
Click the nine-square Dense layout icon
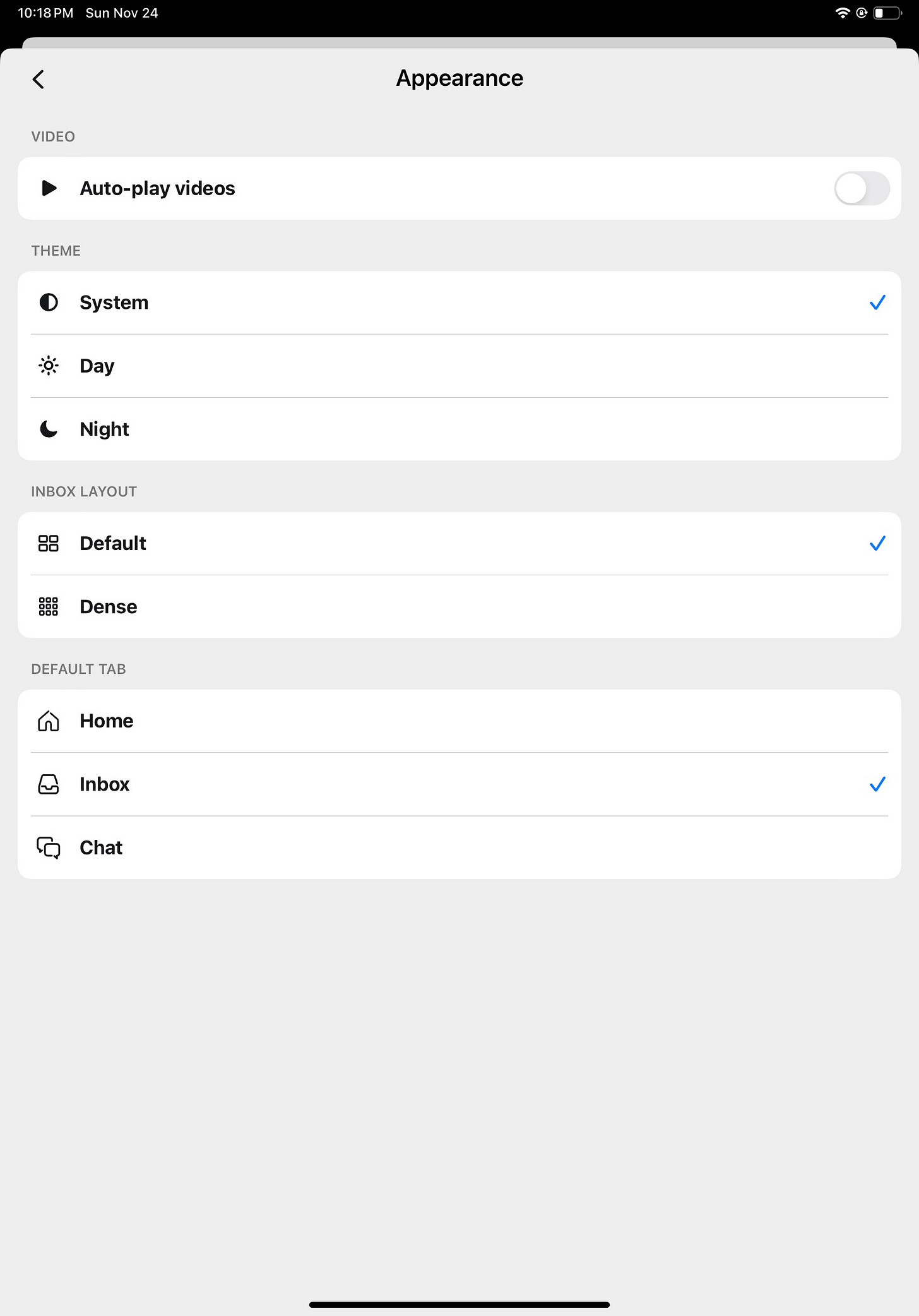click(49, 606)
